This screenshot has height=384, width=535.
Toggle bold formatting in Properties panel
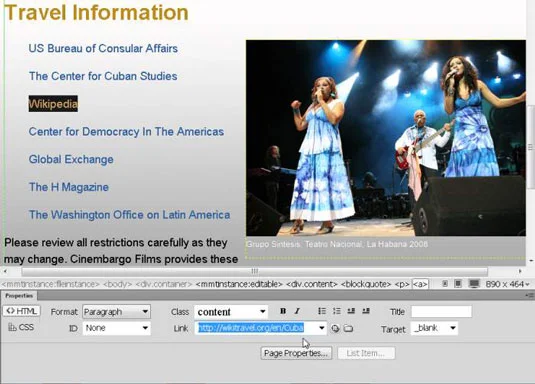coord(283,311)
